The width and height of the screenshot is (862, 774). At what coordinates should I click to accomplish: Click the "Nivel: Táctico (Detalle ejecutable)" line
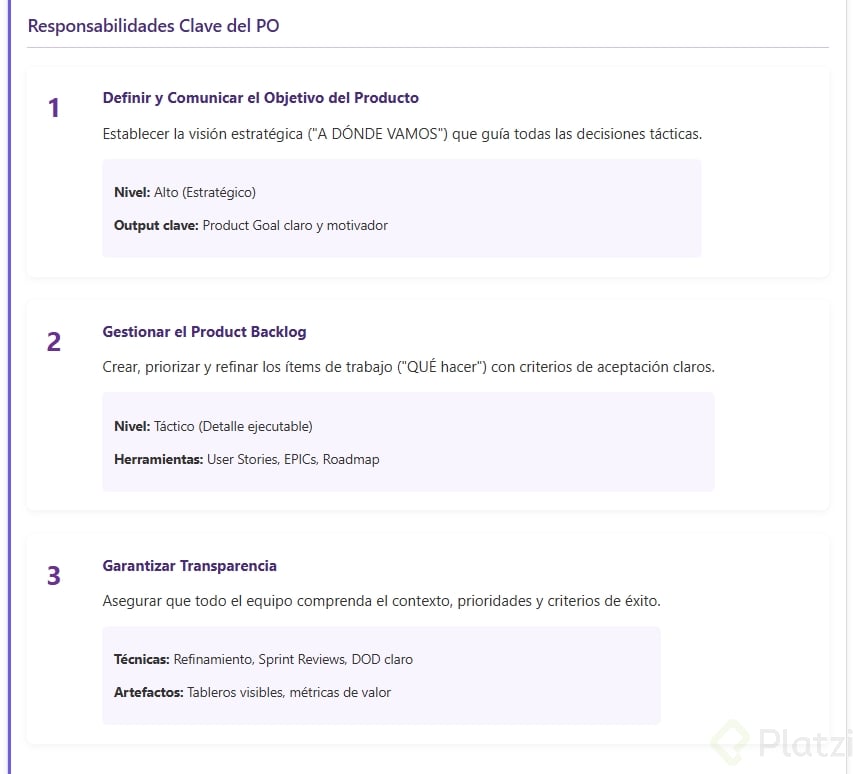point(213,426)
